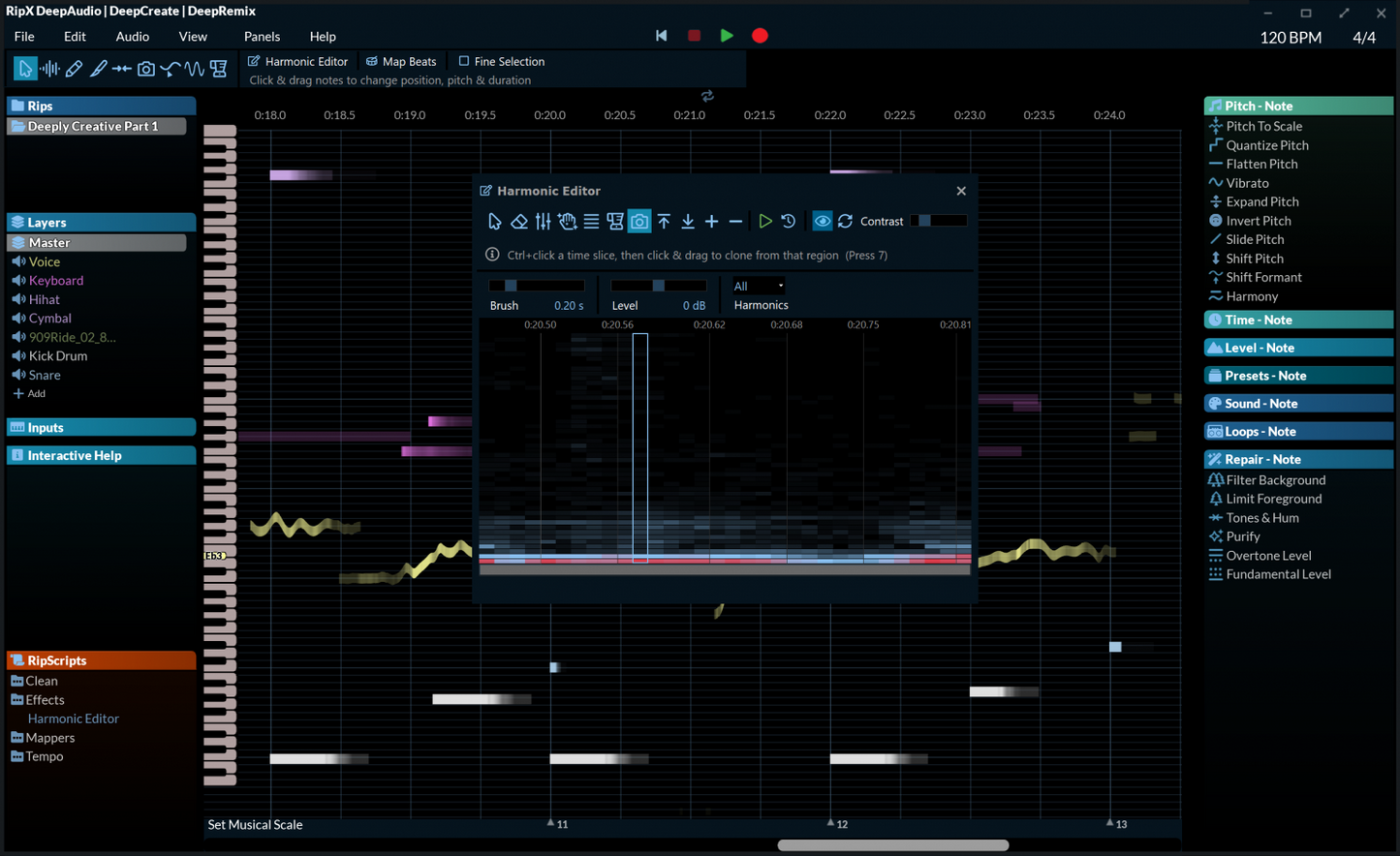Click Set Musical Scale at the bottom

255,824
